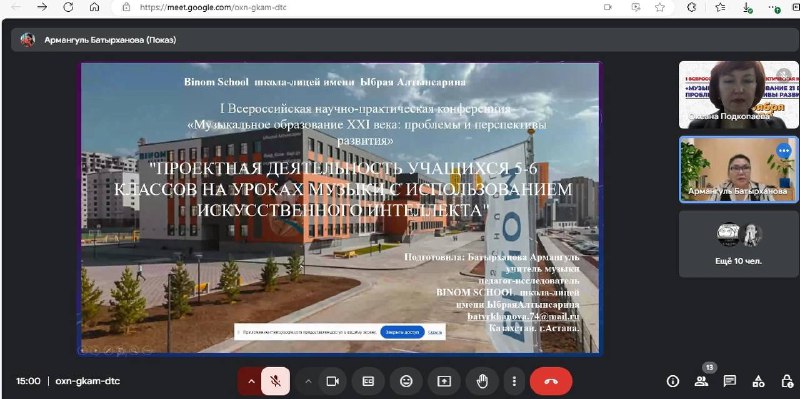Click the browser address bar URL
Screen dimensions: 800x399
click(x=213, y=7)
